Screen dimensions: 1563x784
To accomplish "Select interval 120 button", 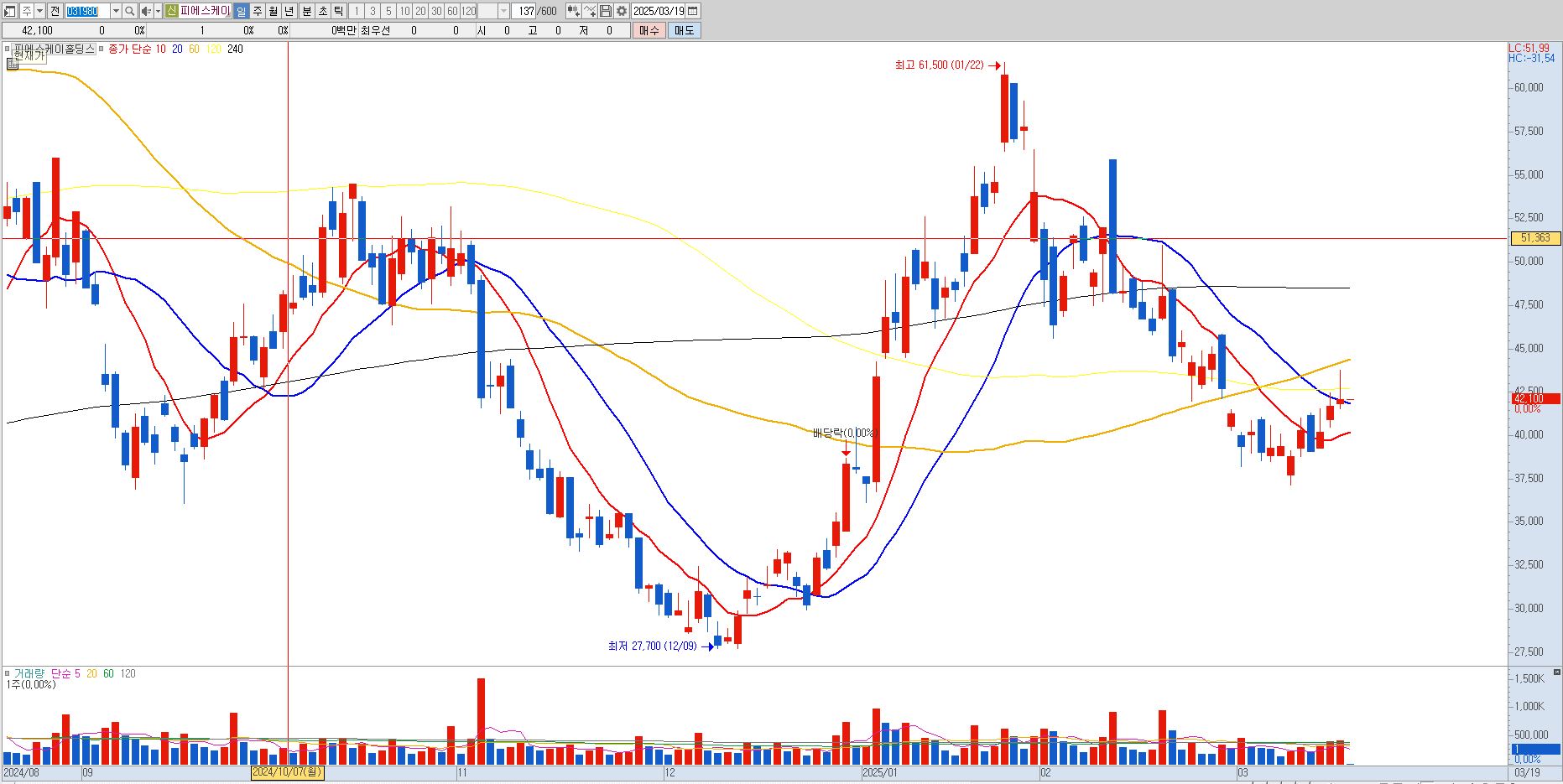I will [x=468, y=11].
